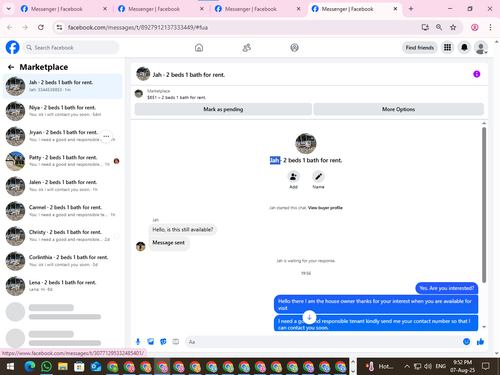Switch to third Messenger tab
Image resolution: width=500 pixels, height=375 pixels.
[258, 9]
